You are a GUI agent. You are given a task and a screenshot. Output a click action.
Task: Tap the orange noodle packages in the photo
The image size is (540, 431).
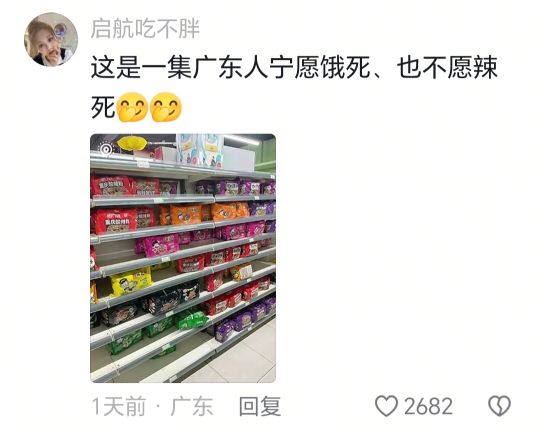(203, 213)
